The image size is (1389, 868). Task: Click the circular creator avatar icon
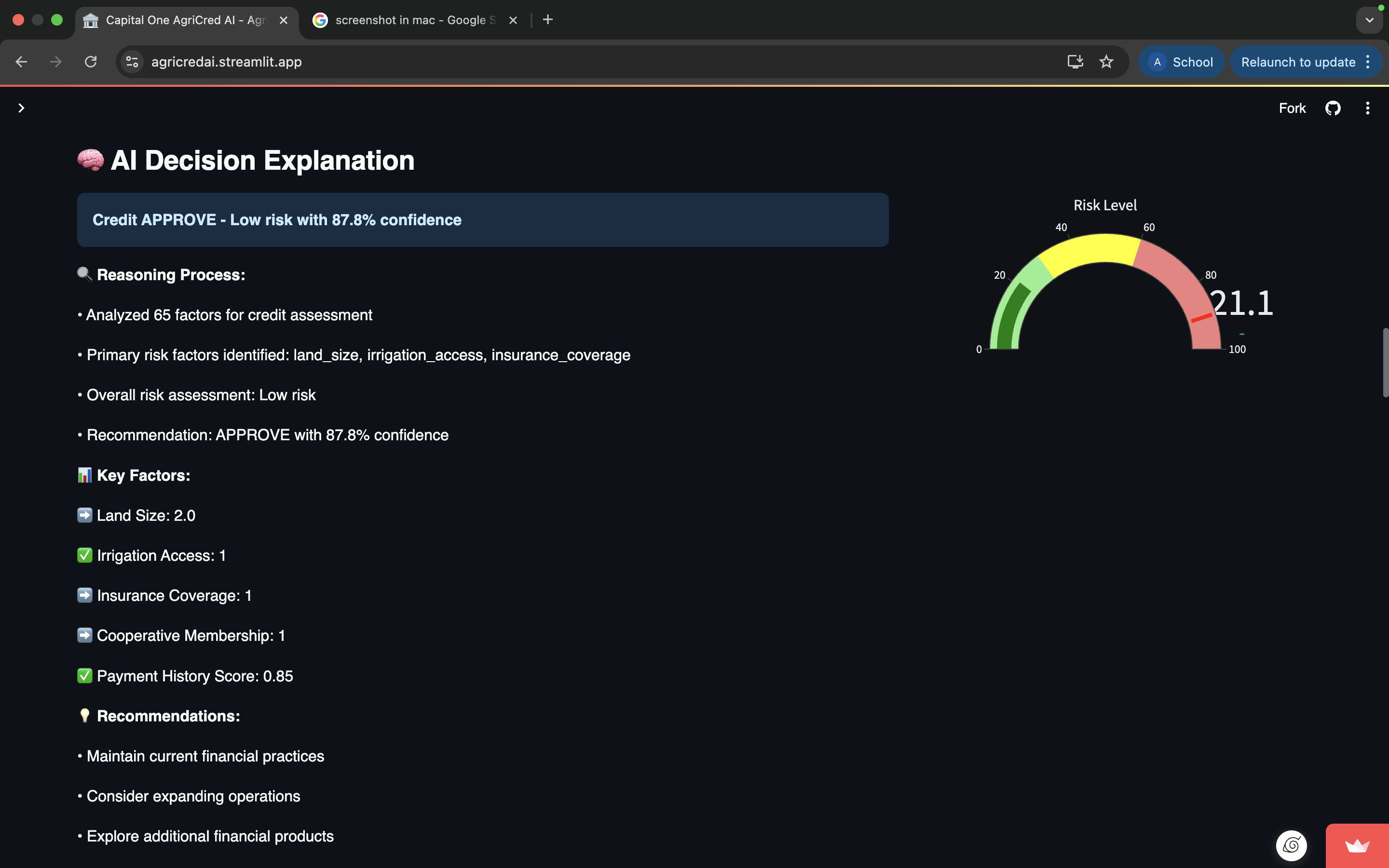coord(1291,845)
